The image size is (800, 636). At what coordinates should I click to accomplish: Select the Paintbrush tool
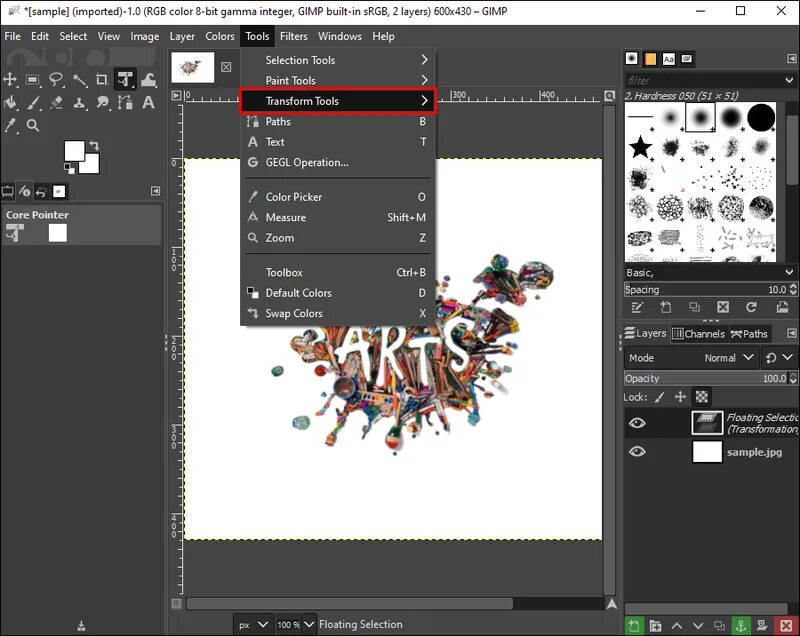33,103
